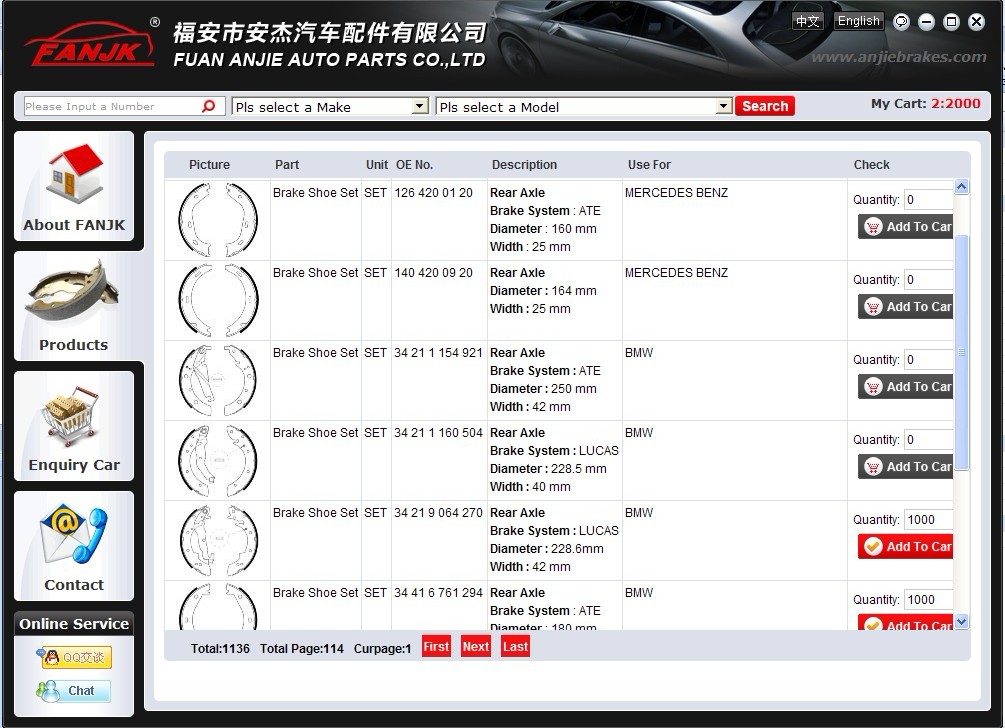The width and height of the screenshot is (1005, 728).
Task: Add 126 420 01 20 to cart
Action: click(906, 226)
